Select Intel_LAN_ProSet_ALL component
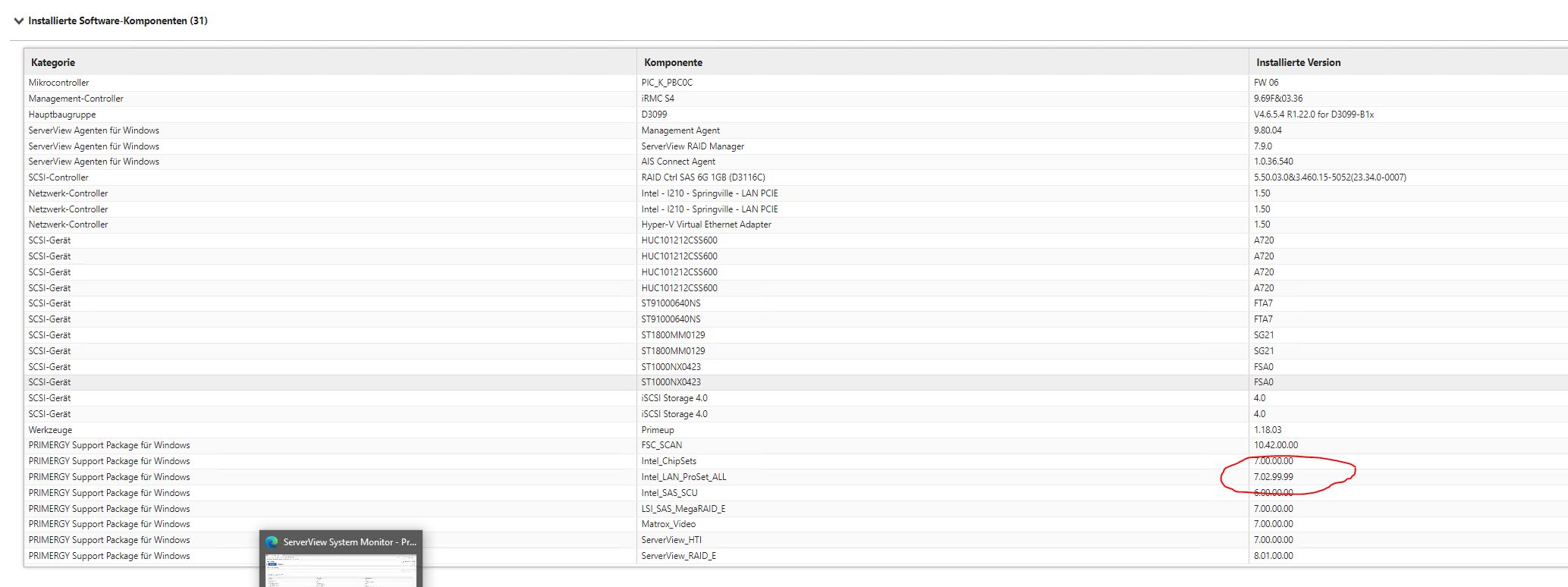Viewport: 1568px width, 587px height. pyautogui.click(x=683, y=477)
